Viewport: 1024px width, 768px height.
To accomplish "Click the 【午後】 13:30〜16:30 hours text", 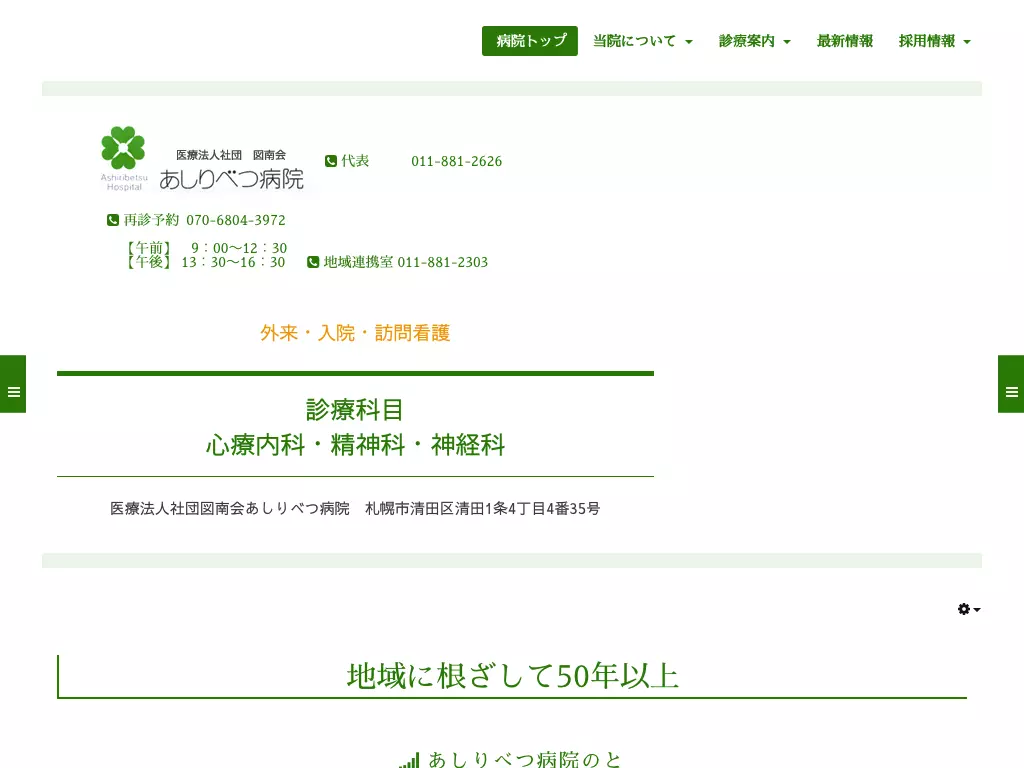I will pos(204,262).
